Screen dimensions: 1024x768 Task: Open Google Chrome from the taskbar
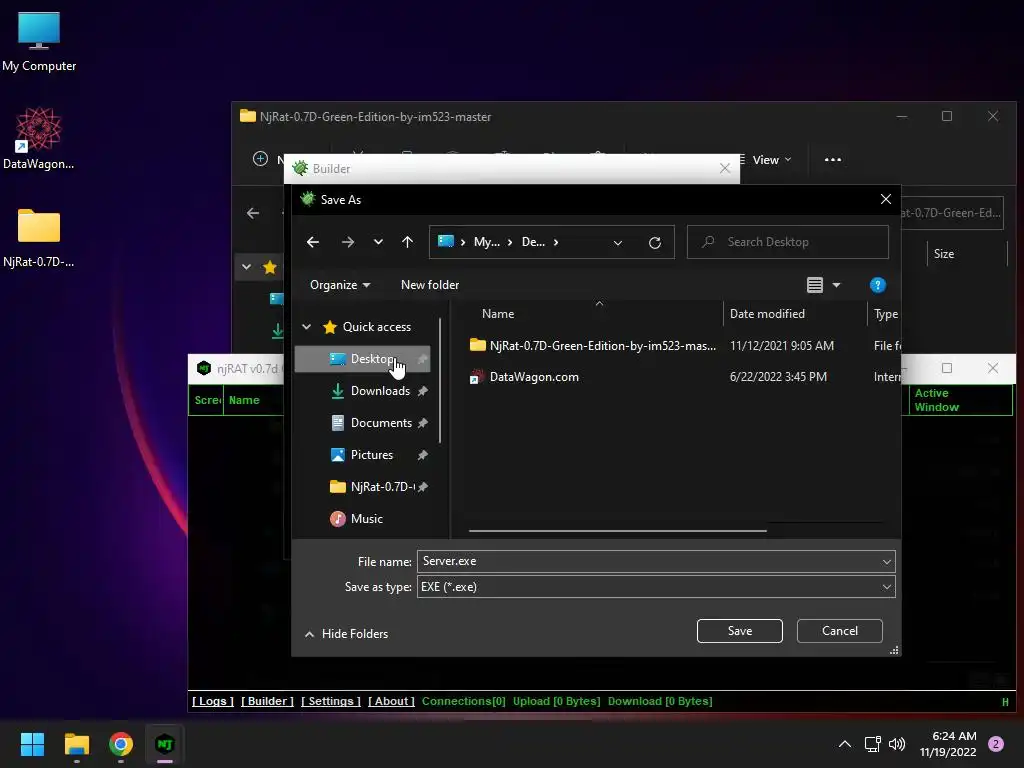[121, 744]
